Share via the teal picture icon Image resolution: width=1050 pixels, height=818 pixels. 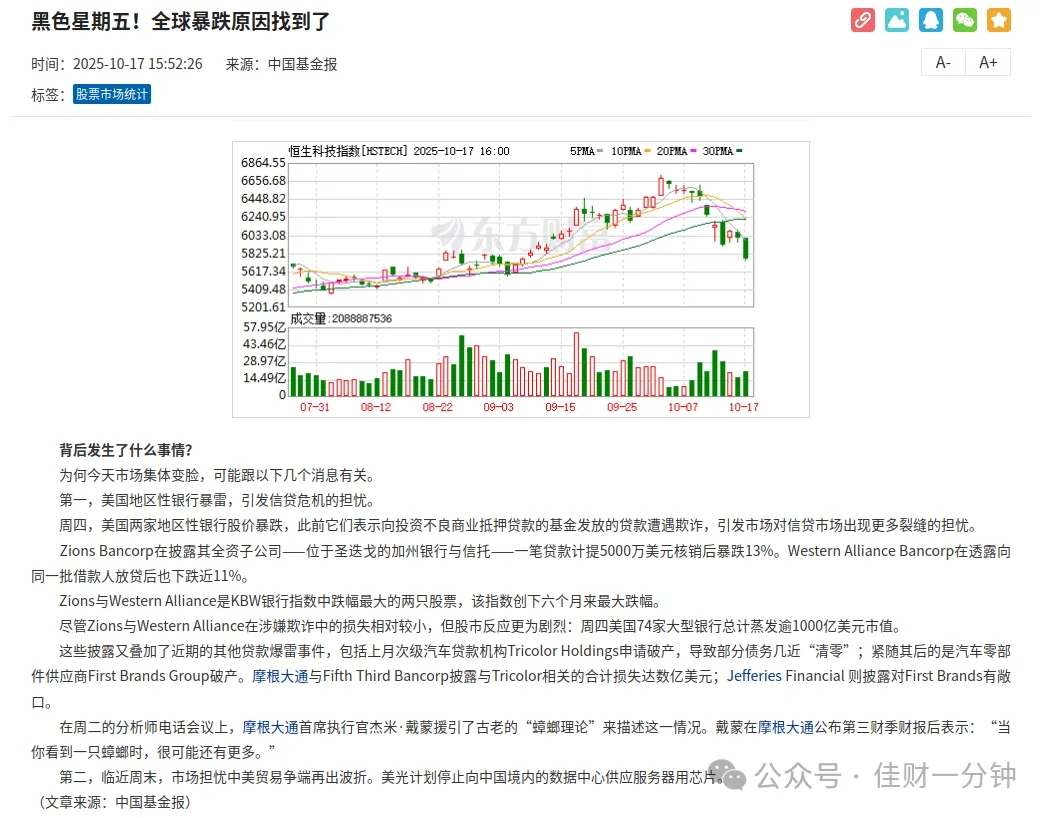pos(897,20)
